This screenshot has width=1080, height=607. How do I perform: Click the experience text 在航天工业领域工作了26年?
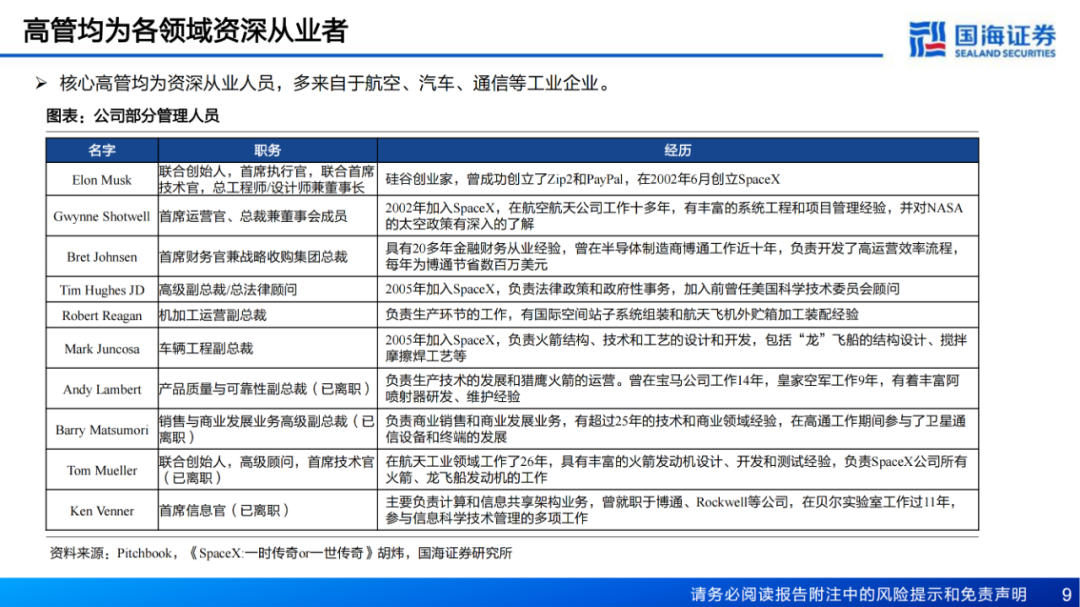466,462
